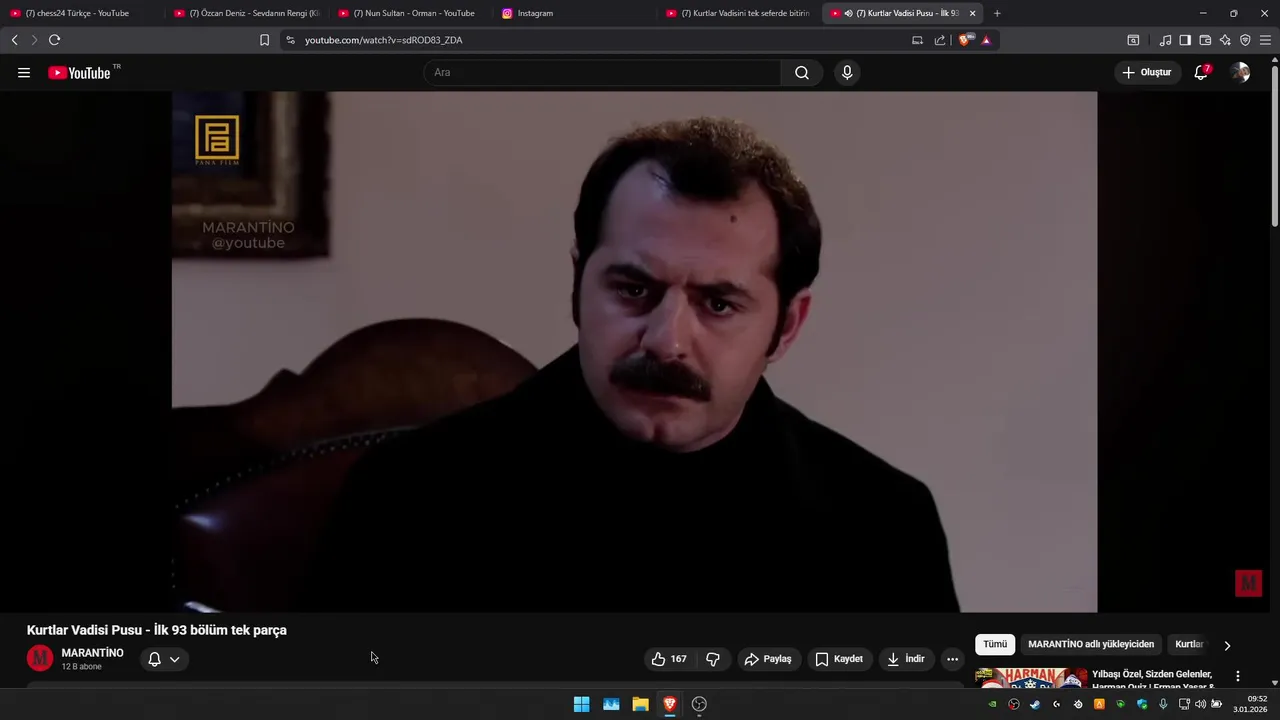The image size is (1280, 720).
Task: Switch to Özcan Deniz - Sevdanın Rengi tab
Action: [x=246, y=13]
